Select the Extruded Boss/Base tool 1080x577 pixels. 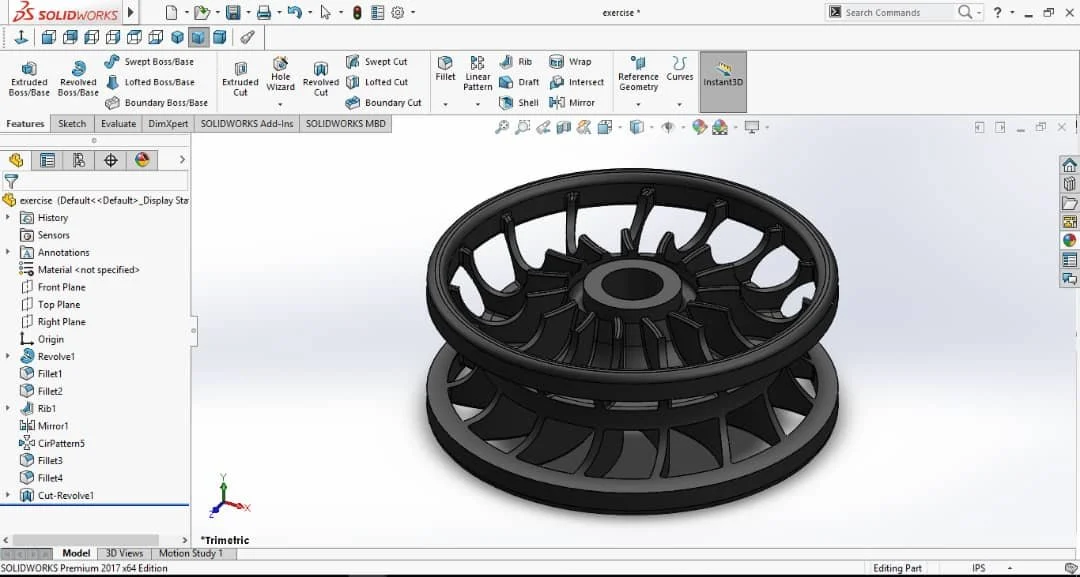pos(28,78)
